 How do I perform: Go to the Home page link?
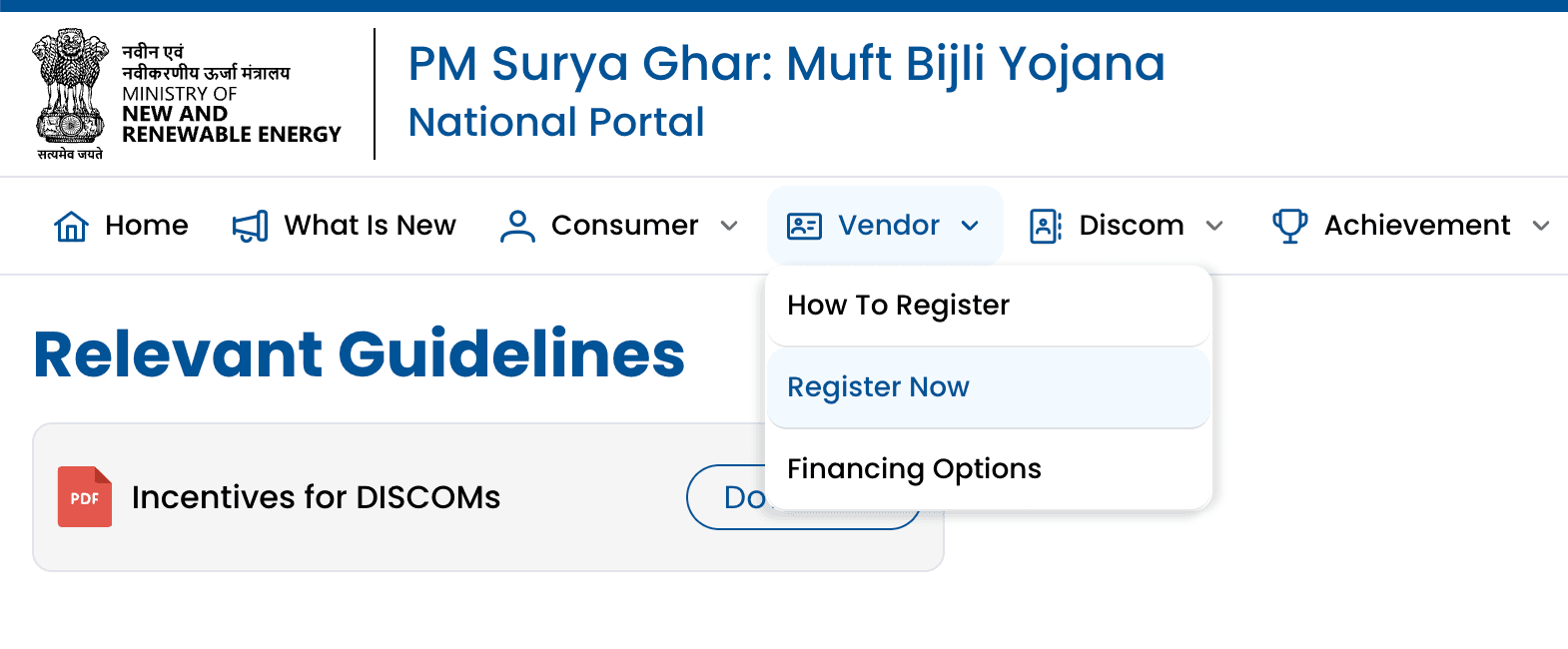tap(146, 226)
